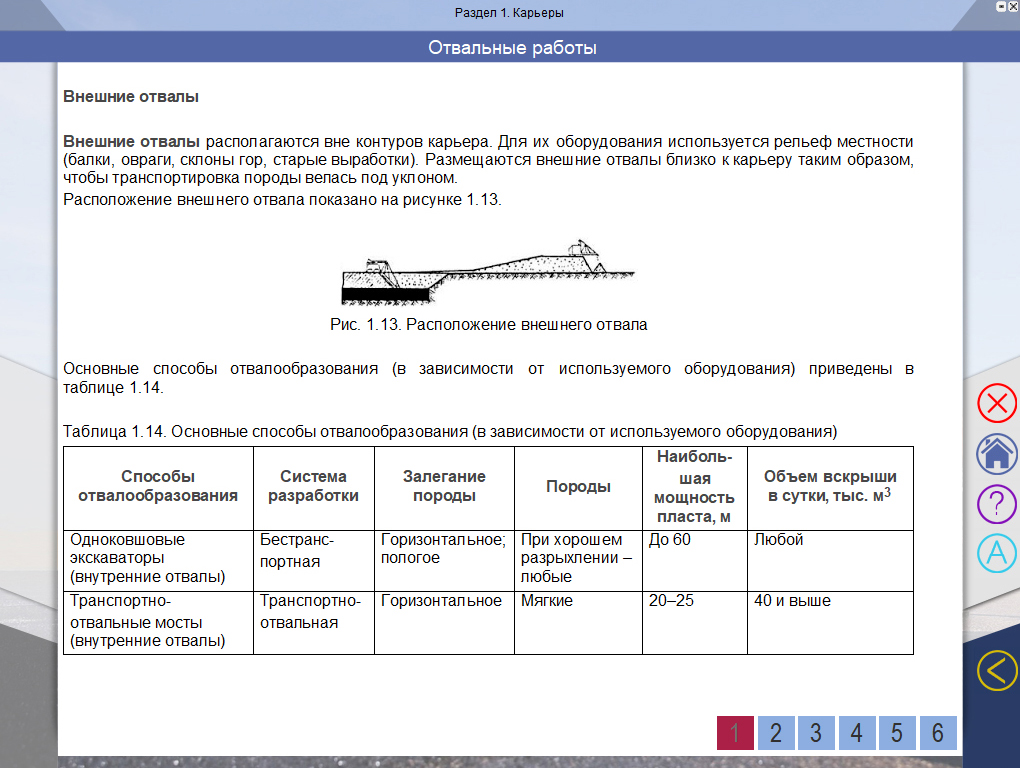Go to the home screen icon
This screenshot has height=768, width=1020.
996,454
